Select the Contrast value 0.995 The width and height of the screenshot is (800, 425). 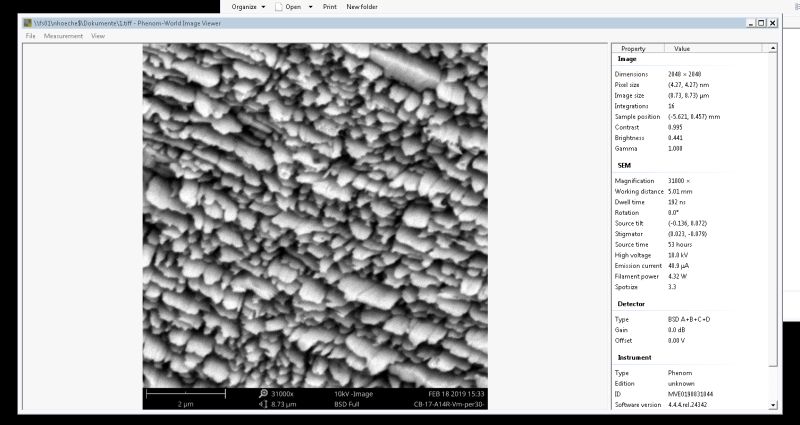(675, 128)
